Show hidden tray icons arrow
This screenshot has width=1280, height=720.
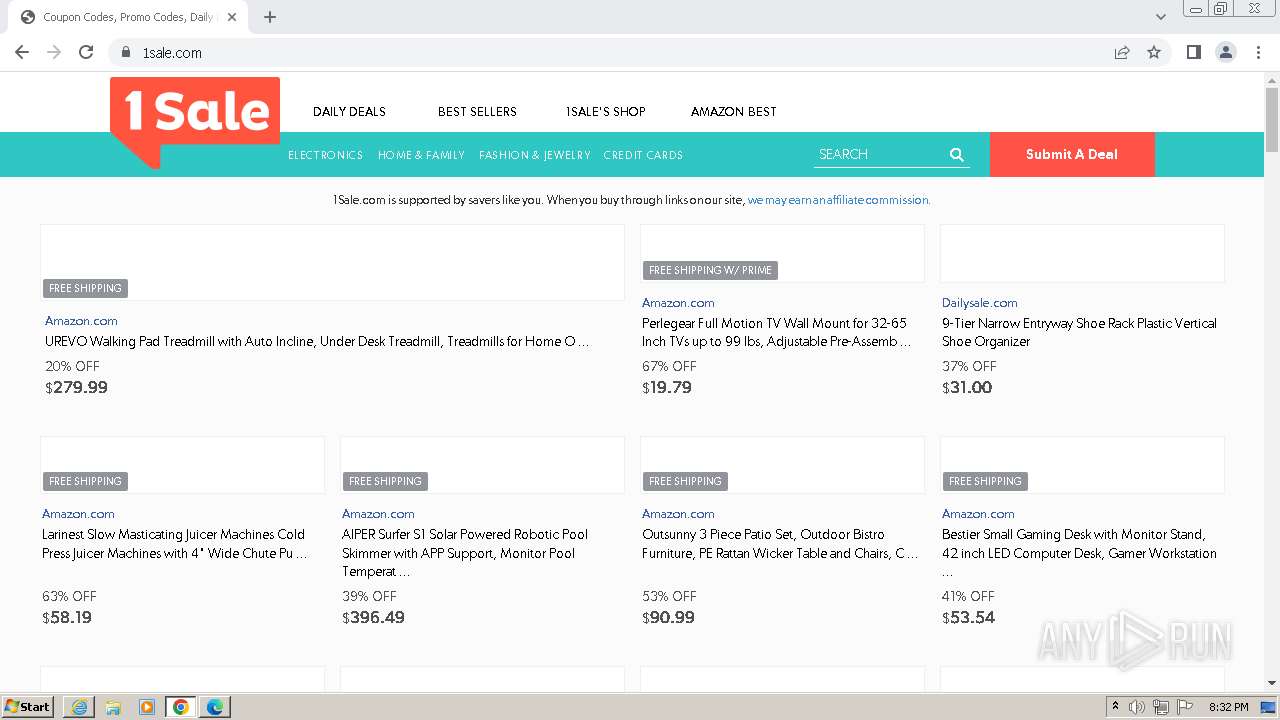(x=1115, y=707)
